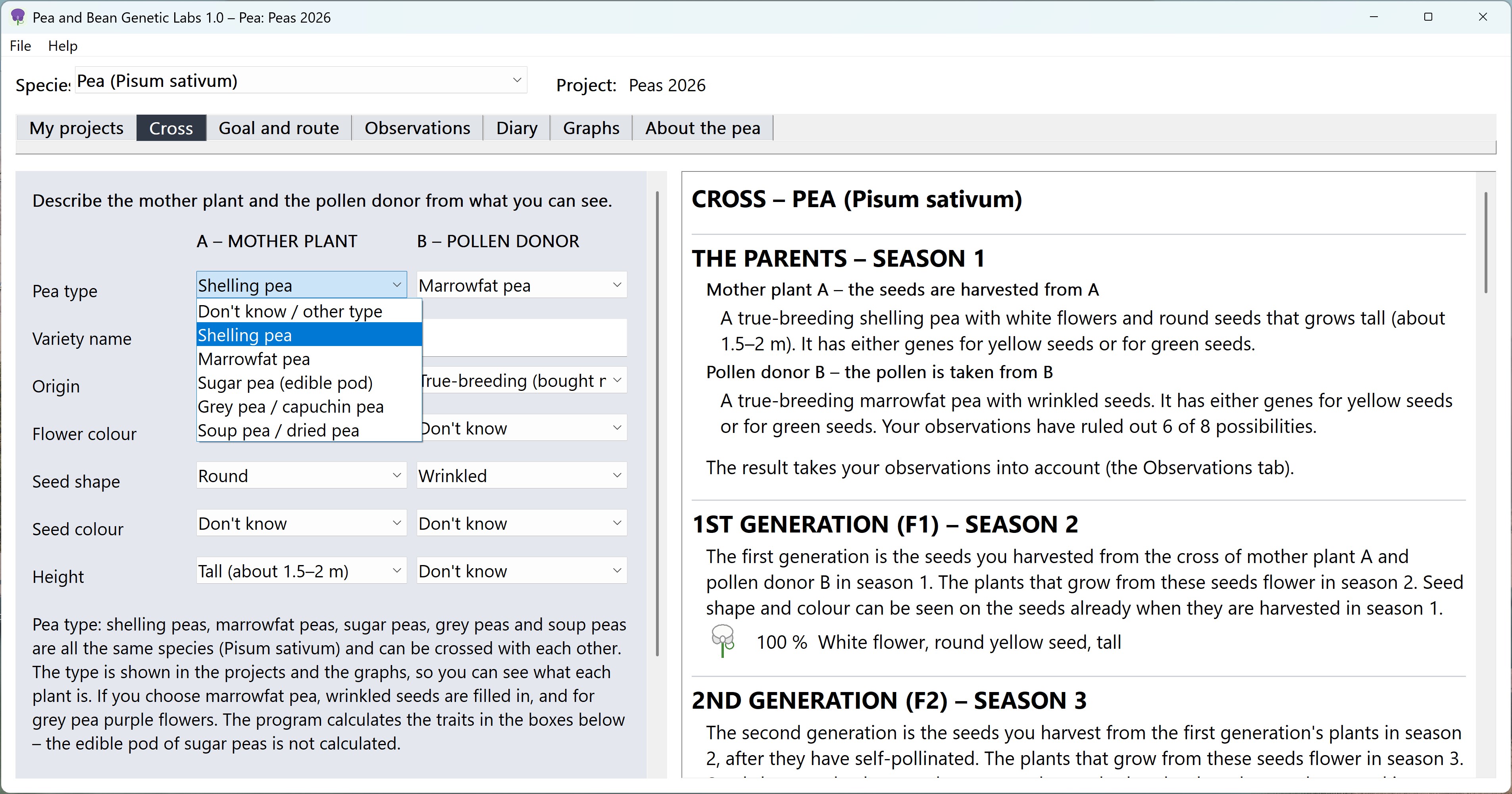Maximize the Pea and Bean Genetic Labs window
Image resolution: width=1512 pixels, height=794 pixels.
[x=1428, y=17]
